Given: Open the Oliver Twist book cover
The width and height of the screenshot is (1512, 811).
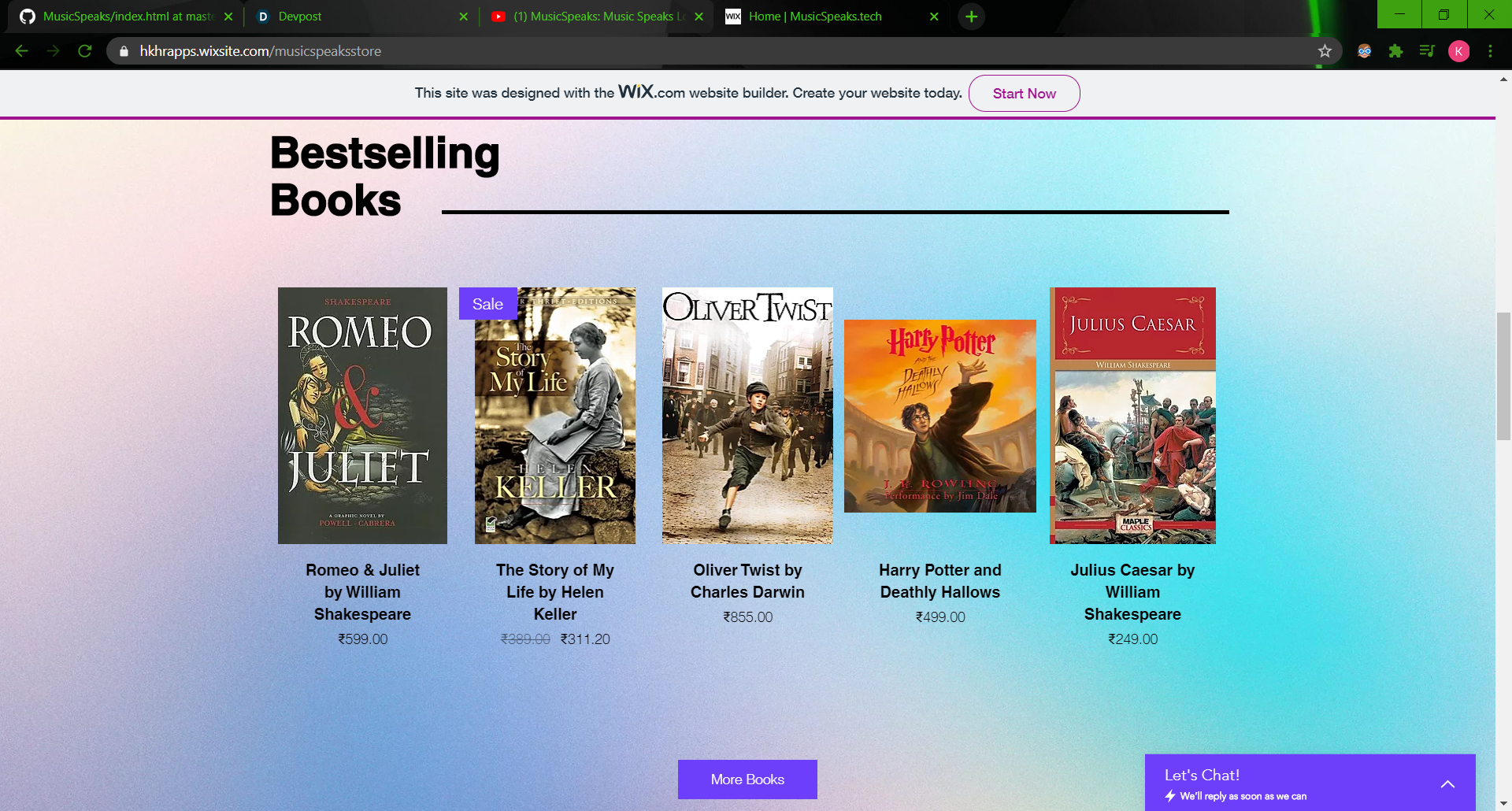Looking at the screenshot, I should [747, 416].
